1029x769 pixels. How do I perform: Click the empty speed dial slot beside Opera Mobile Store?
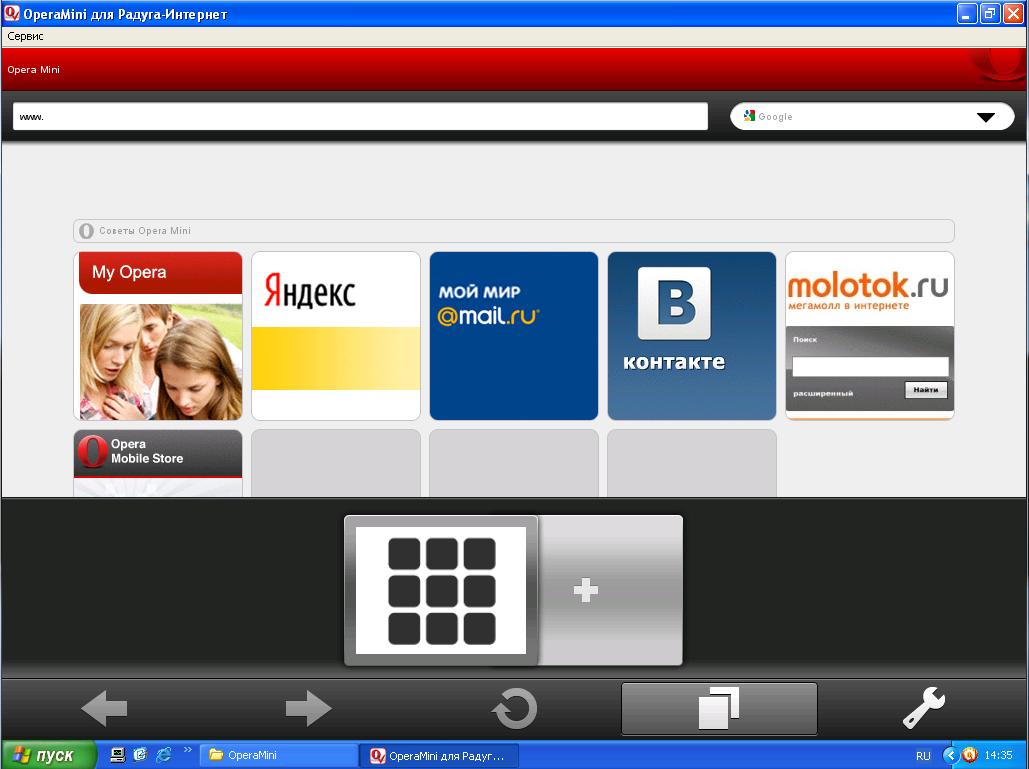pos(336,463)
